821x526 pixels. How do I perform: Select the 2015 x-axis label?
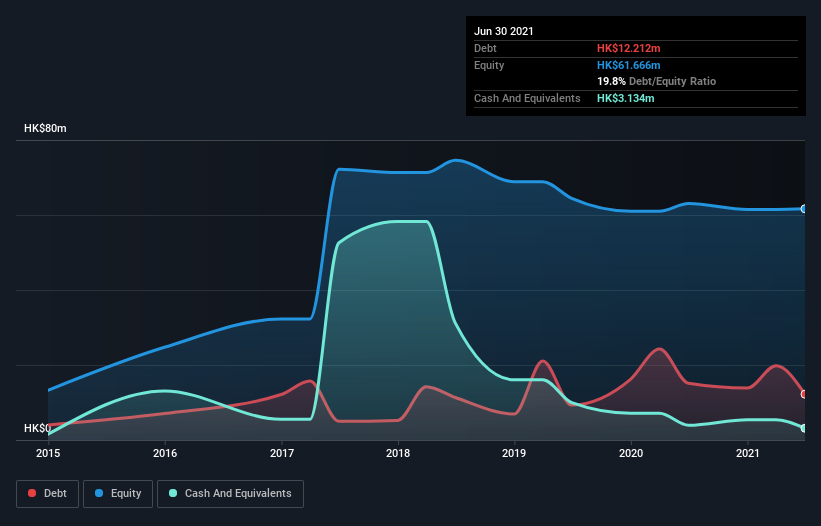coord(48,453)
